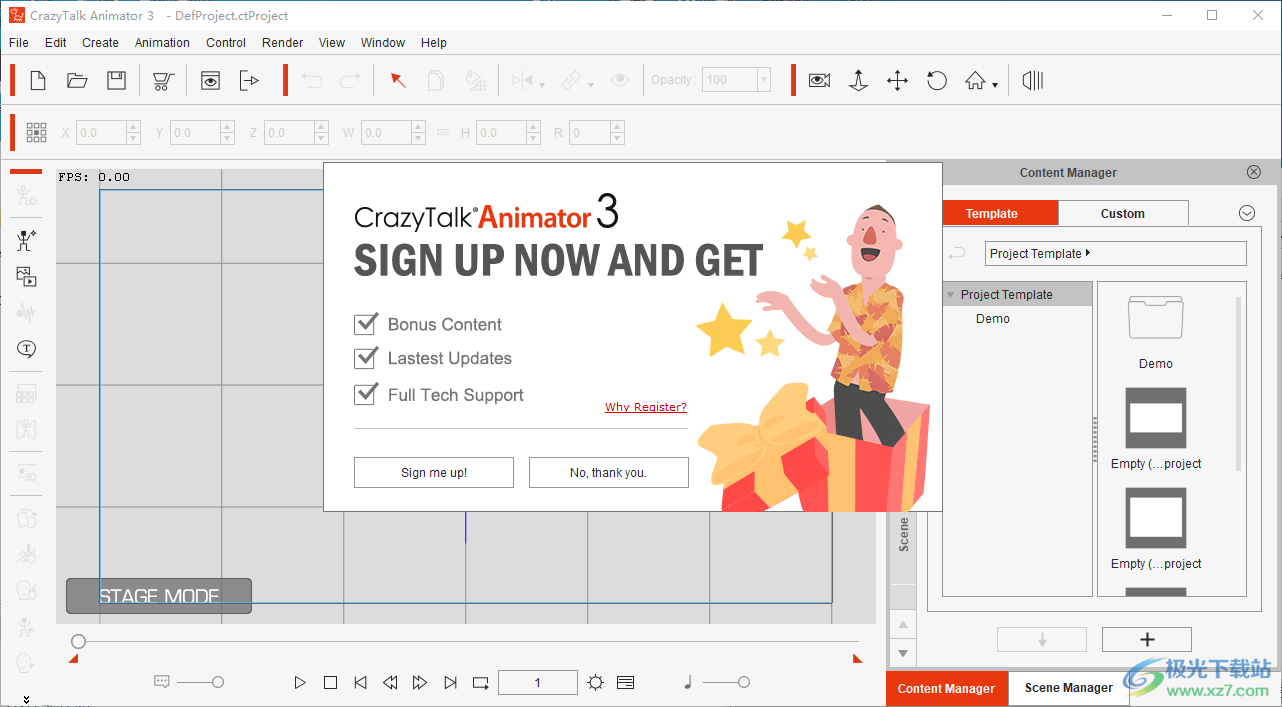Open the timeline panel icon near frame field

point(626,683)
